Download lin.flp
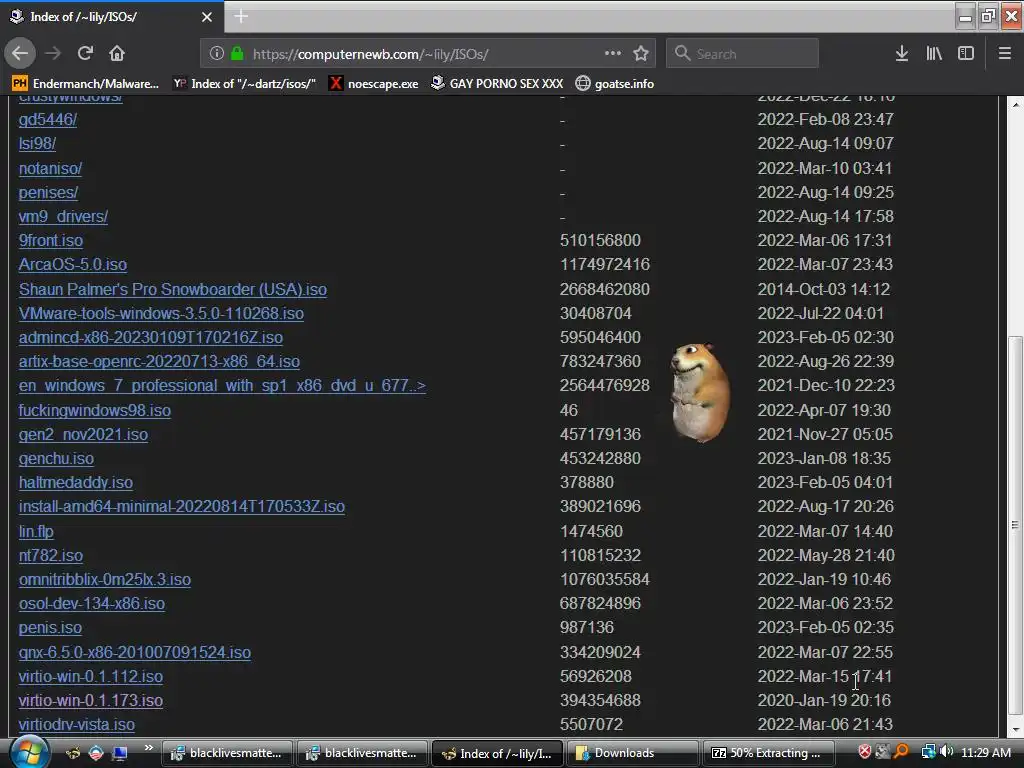Viewport: 1024px width, 768px height. coord(36,532)
